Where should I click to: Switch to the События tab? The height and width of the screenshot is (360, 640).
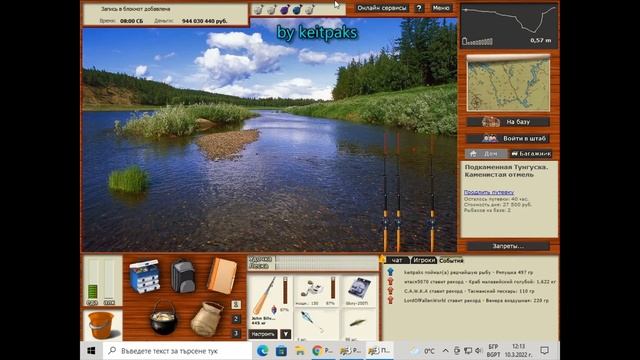pos(451,260)
